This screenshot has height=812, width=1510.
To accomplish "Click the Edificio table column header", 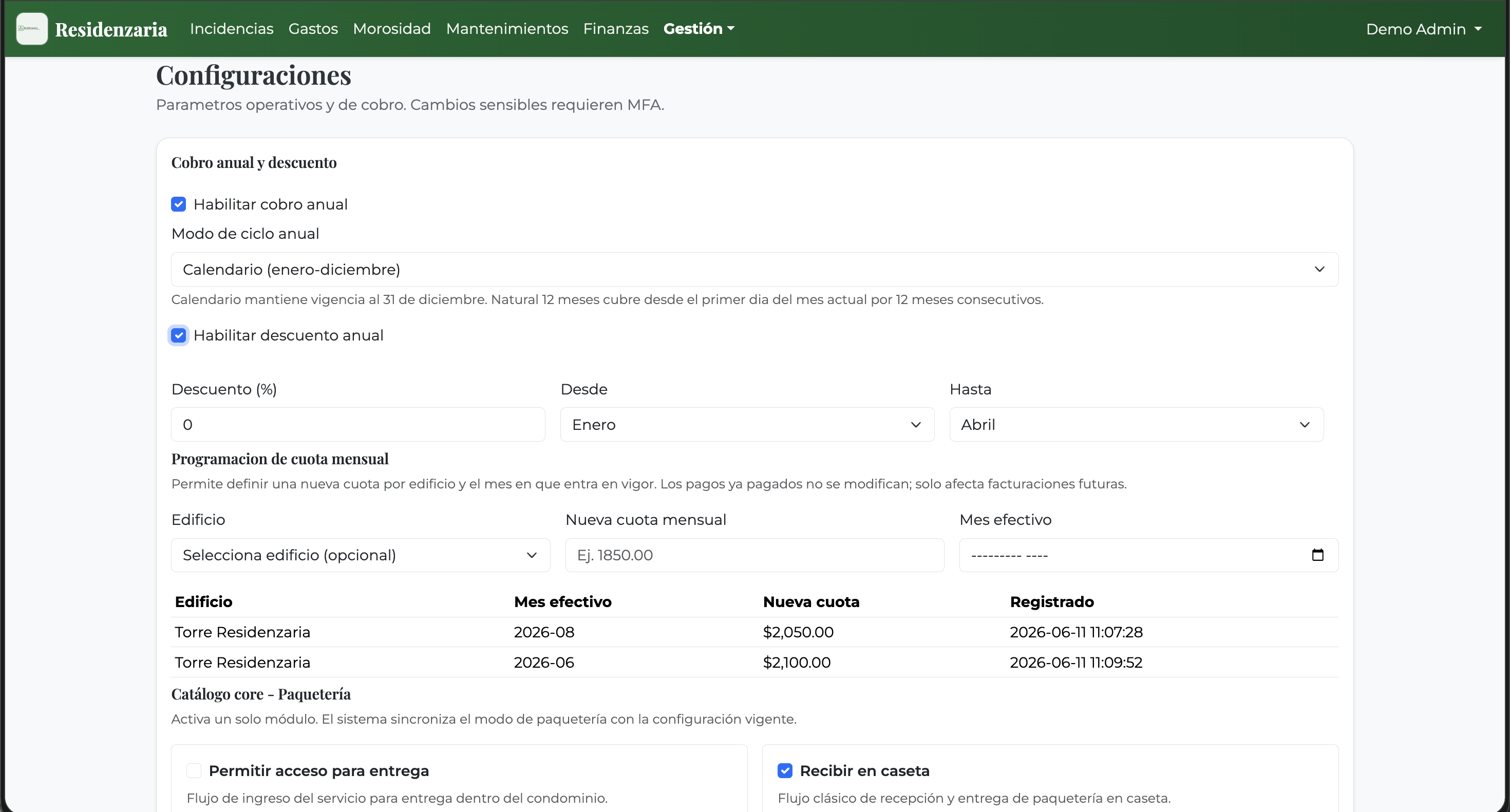I will pos(203,602).
